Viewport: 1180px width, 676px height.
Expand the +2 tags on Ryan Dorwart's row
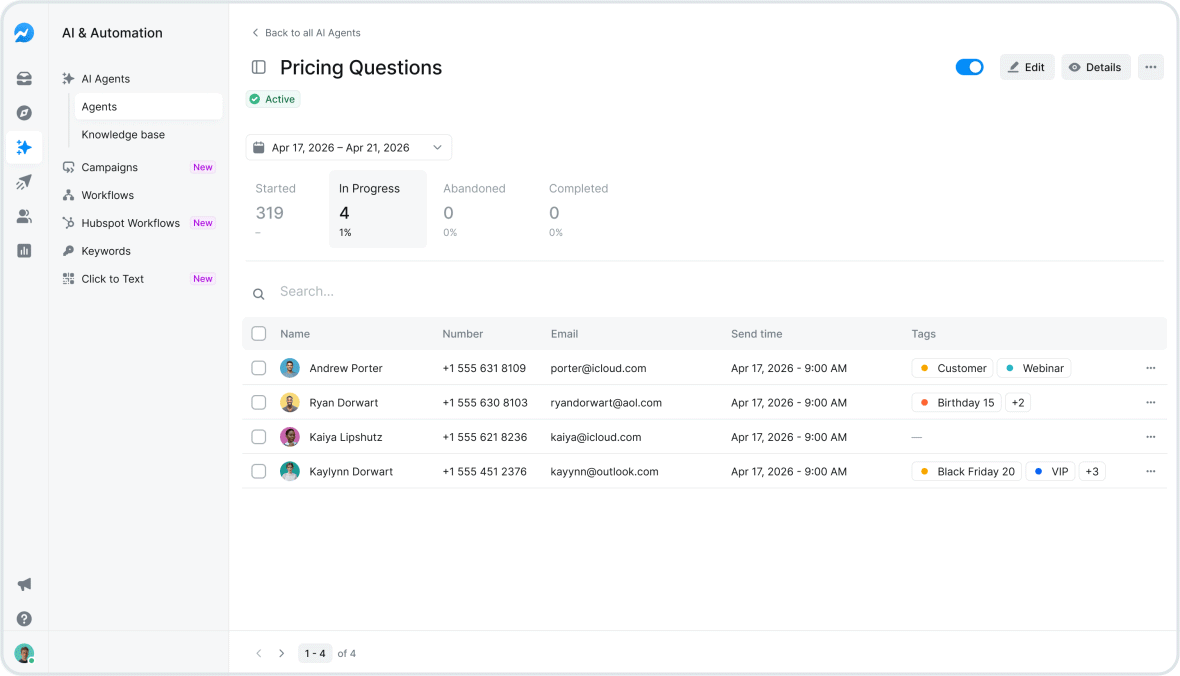pyautogui.click(x=1017, y=402)
